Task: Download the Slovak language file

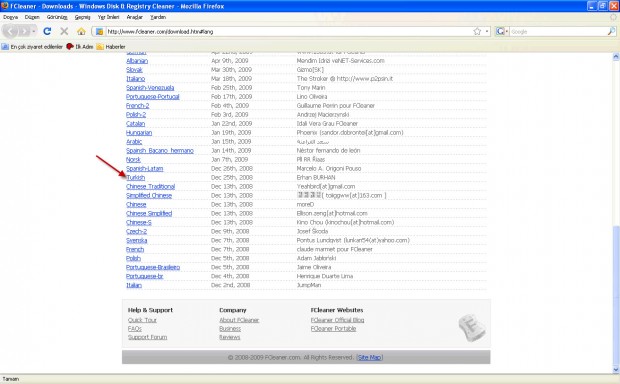Action: [134, 70]
